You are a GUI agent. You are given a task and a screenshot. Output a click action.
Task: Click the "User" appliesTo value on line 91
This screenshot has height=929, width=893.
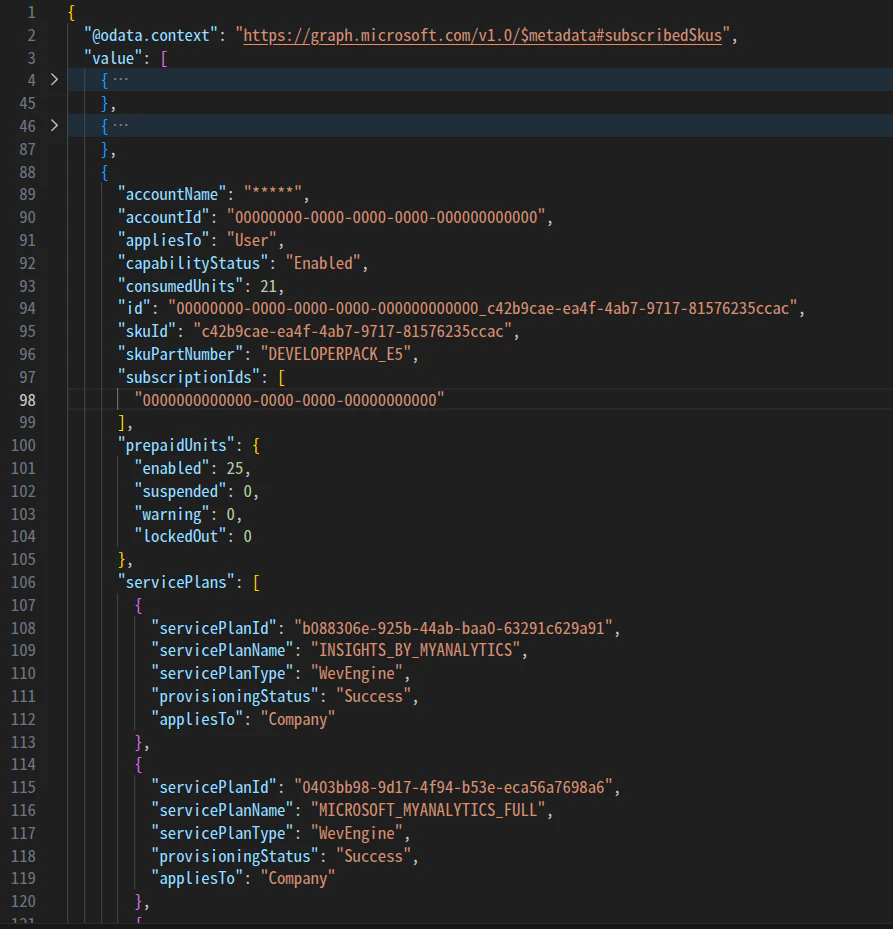[x=252, y=240]
